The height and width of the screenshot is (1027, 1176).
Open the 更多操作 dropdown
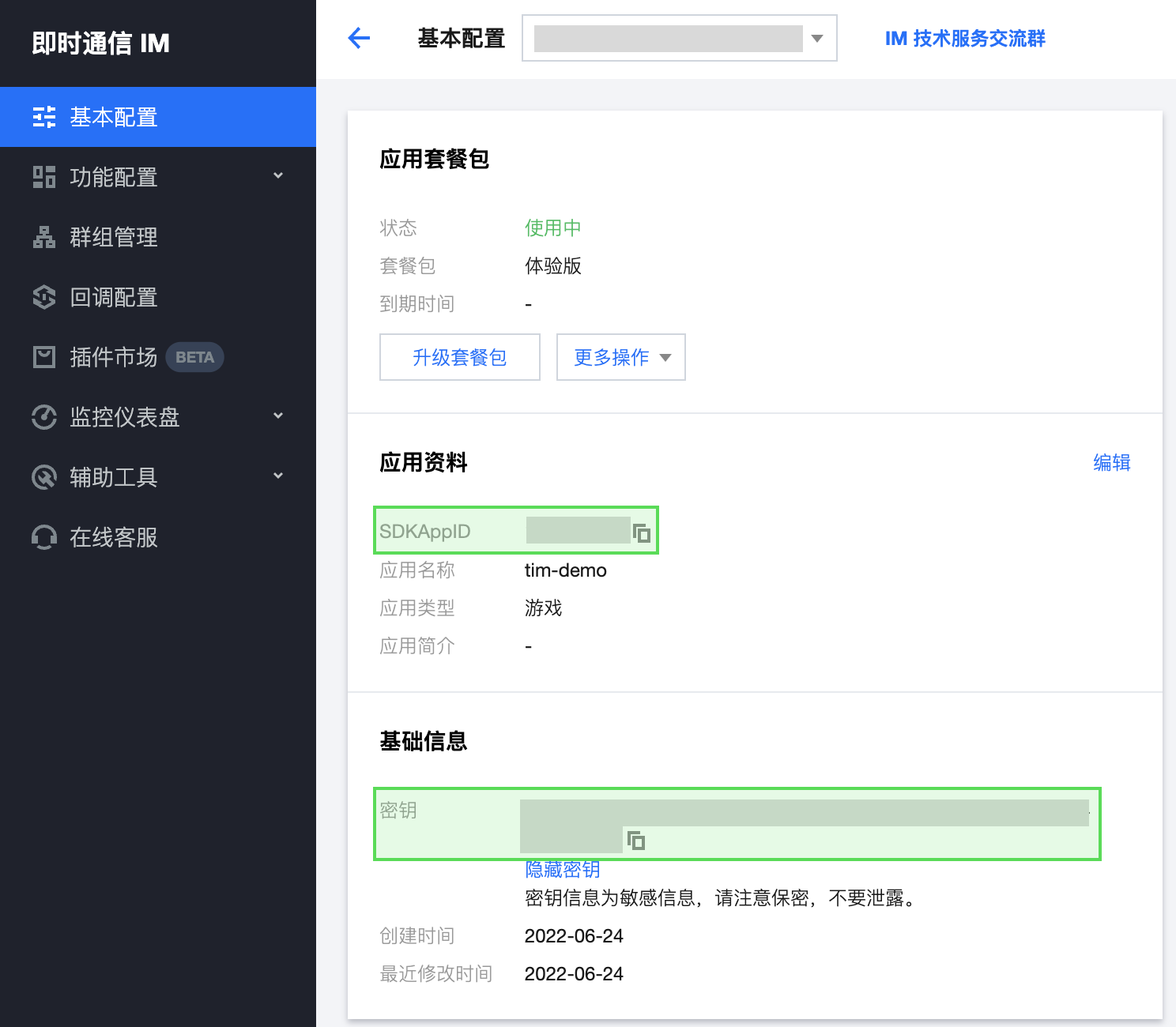(620, 357)
